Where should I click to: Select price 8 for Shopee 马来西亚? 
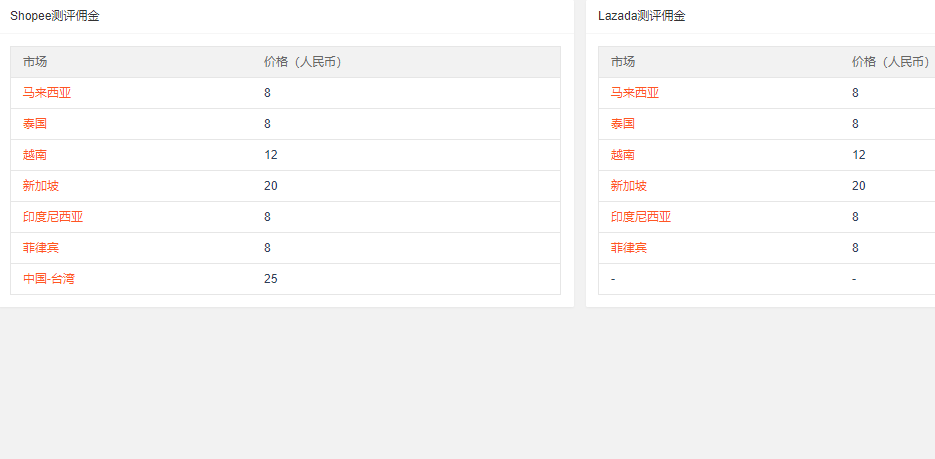268,93
